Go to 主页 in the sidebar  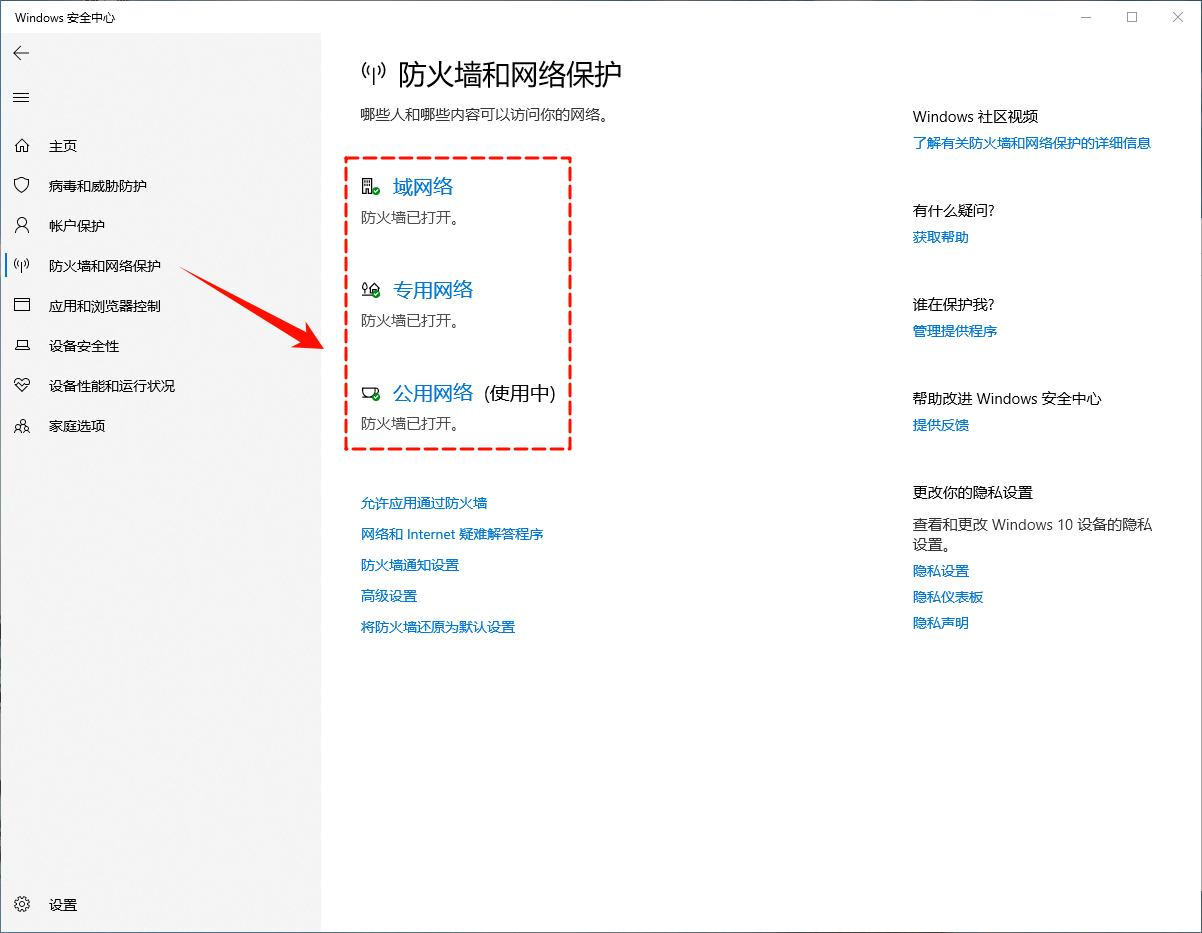pos(62,145)
